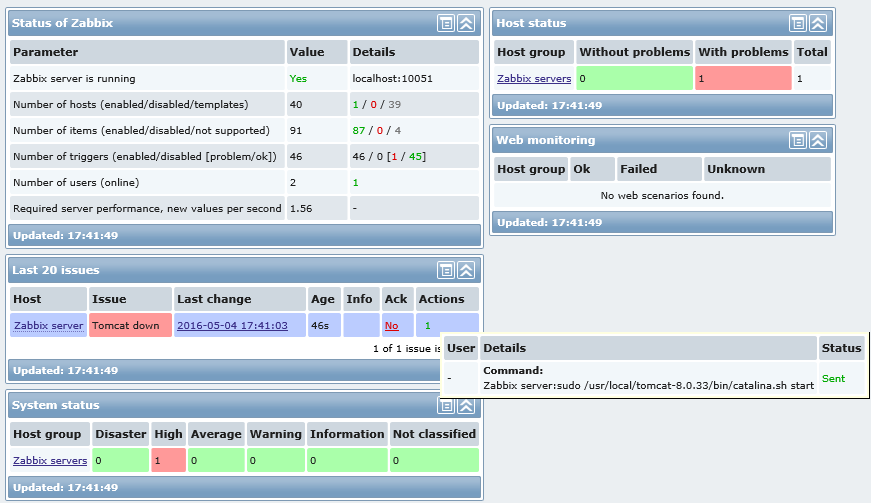
Task: Open menu icon in Web monitoring header
Action: click(x=798, y=140)
